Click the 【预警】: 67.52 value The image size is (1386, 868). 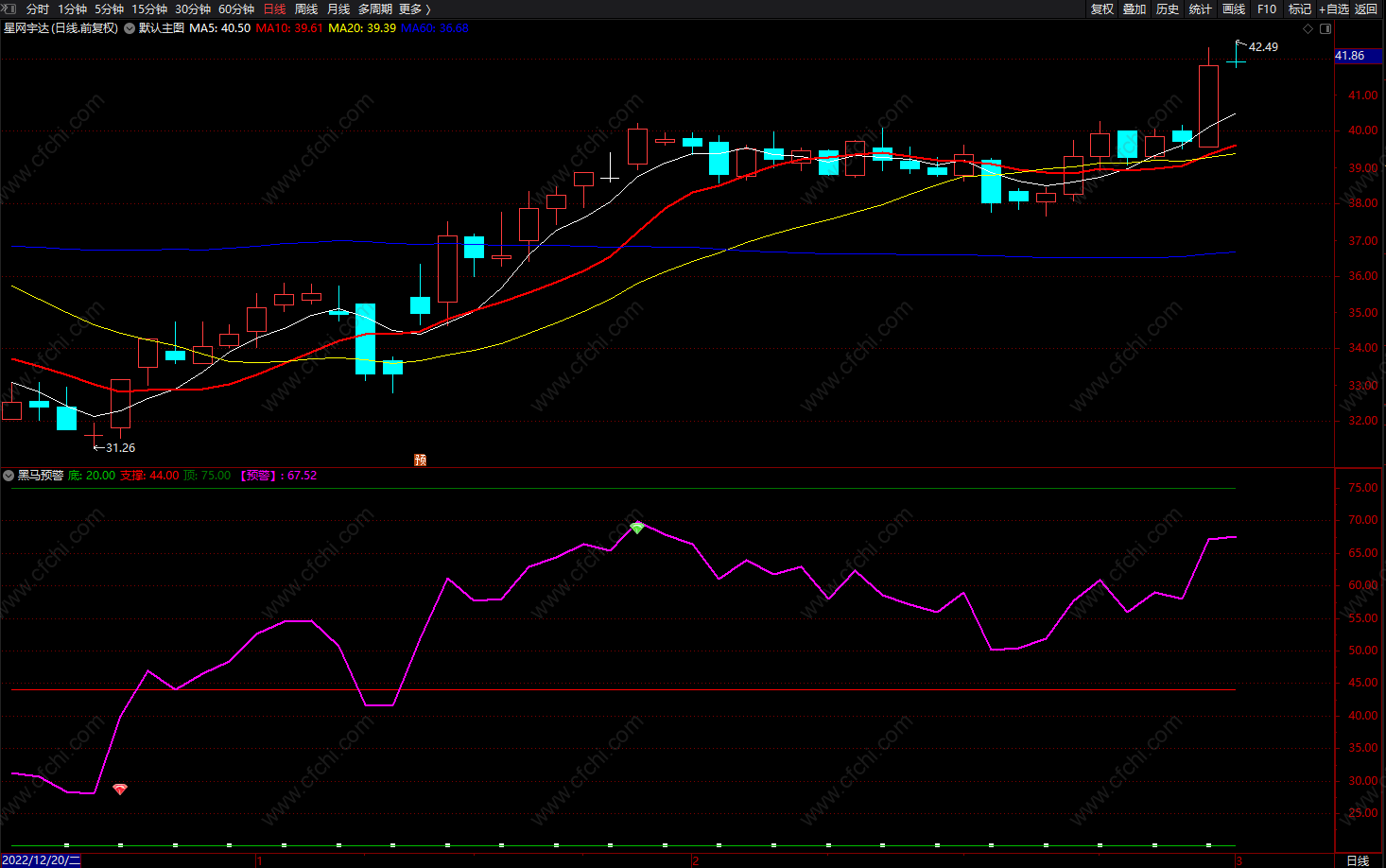coord(279,476)
